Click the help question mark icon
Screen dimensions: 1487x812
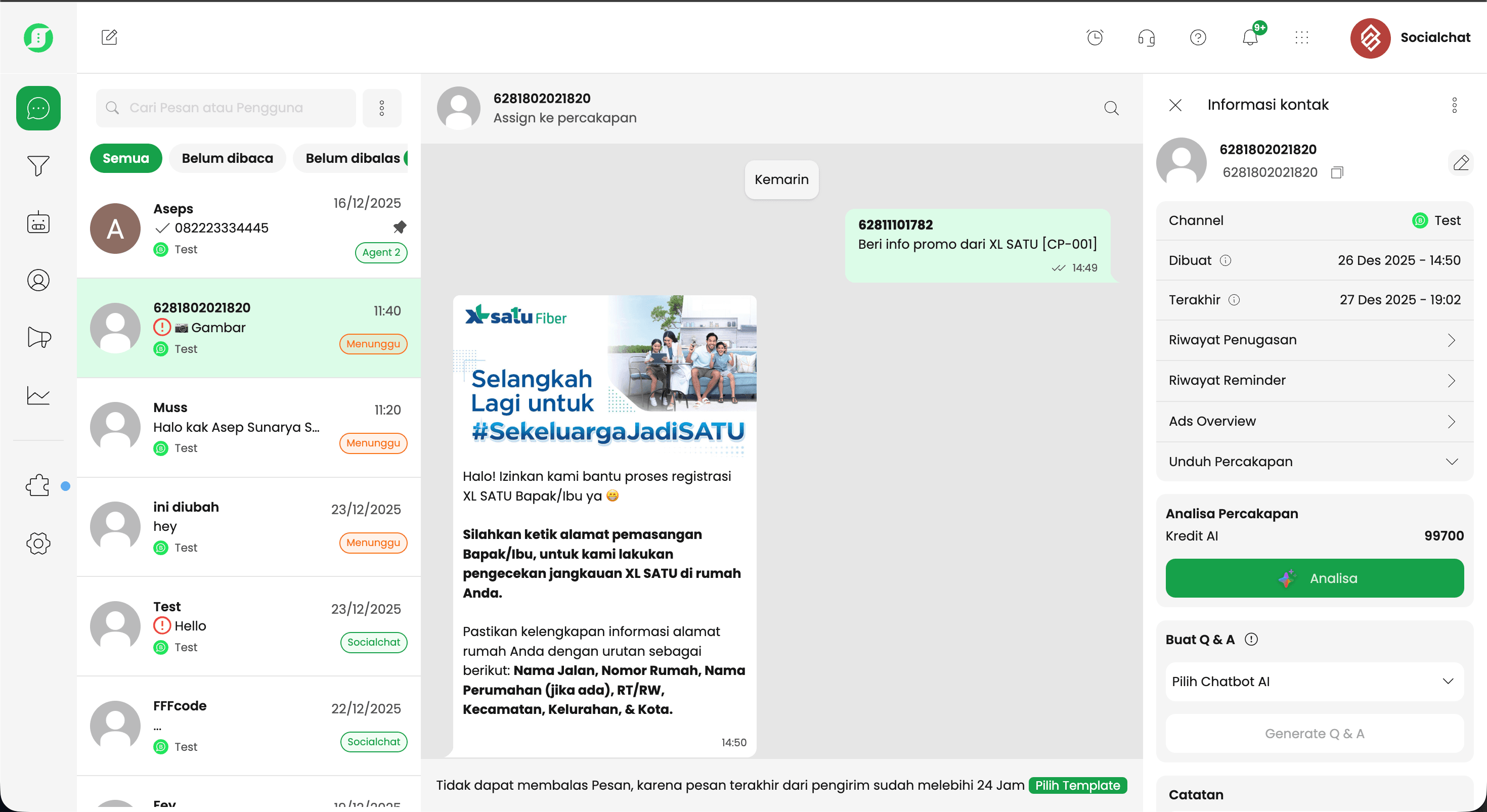click(x=1198, y=37)
